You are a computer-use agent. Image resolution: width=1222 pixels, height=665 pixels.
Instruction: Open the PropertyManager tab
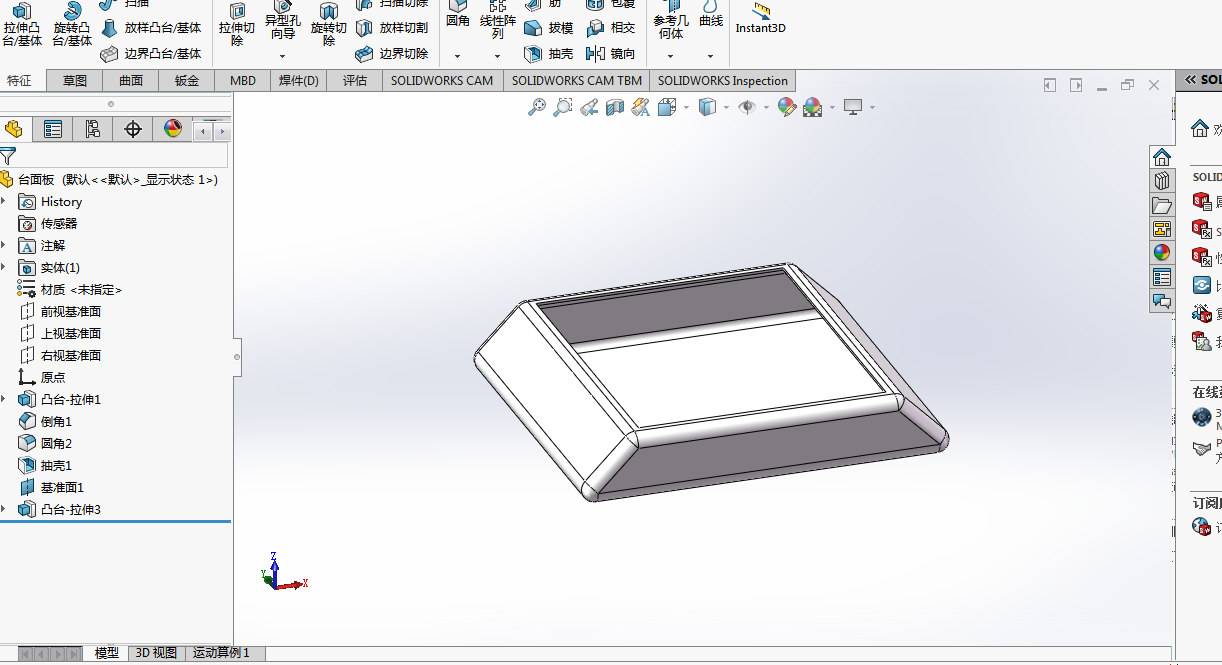pos(53,129)
